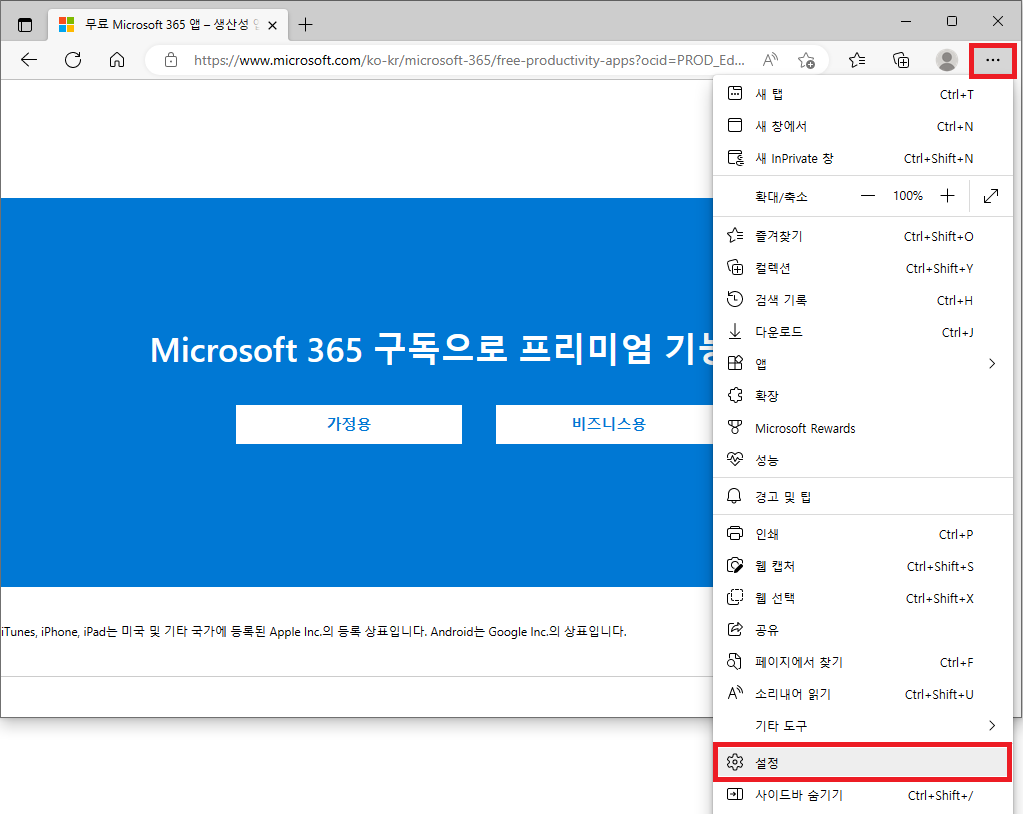Open 즐겨찾기 from the menu

pos(863,236)
